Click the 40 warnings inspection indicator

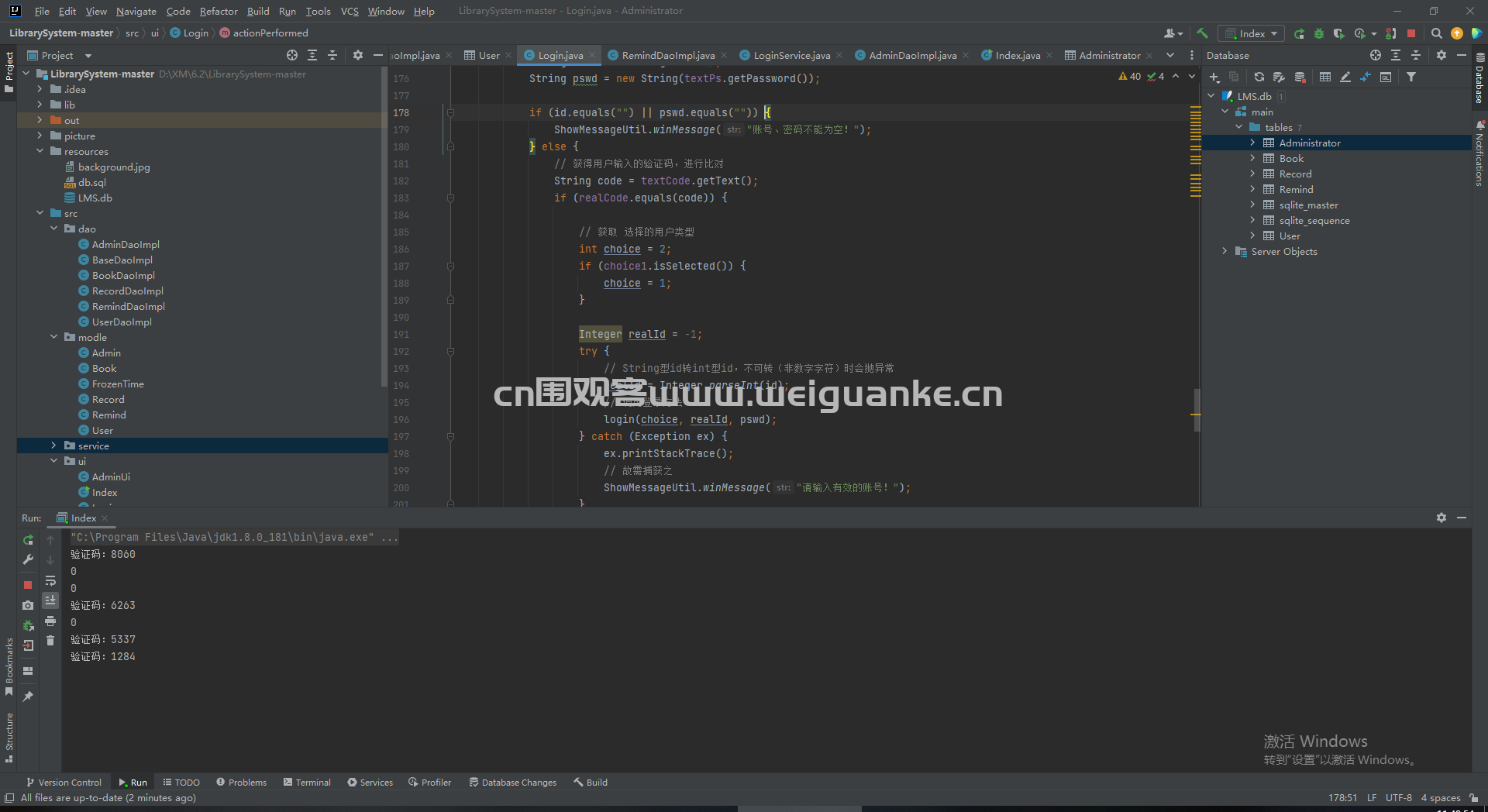click(1130, 76)
